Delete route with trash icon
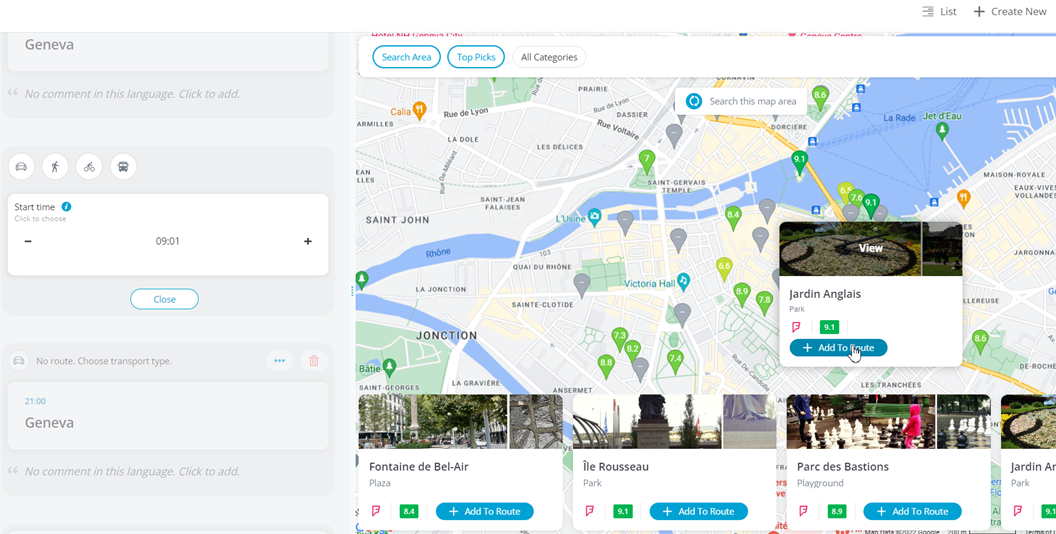The width and height of the screenshot is (1056, 534). (314, 361)
